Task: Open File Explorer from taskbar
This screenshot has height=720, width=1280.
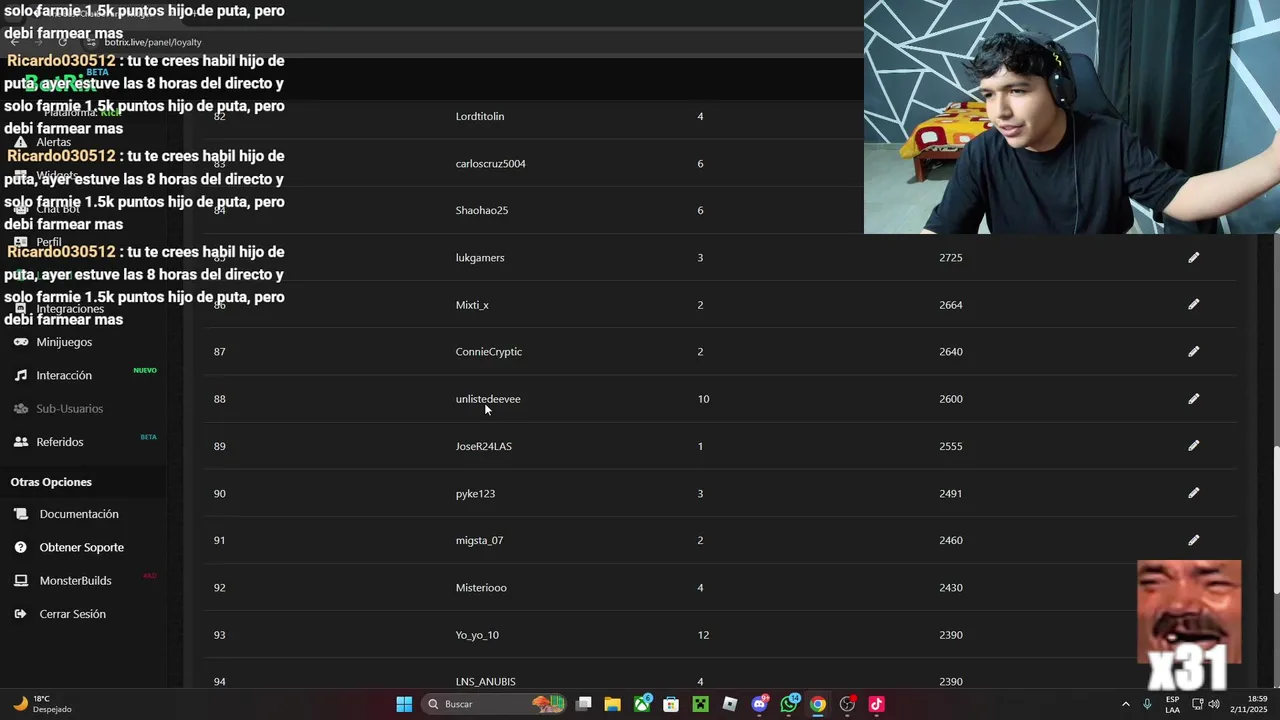Action: point(612,704)
